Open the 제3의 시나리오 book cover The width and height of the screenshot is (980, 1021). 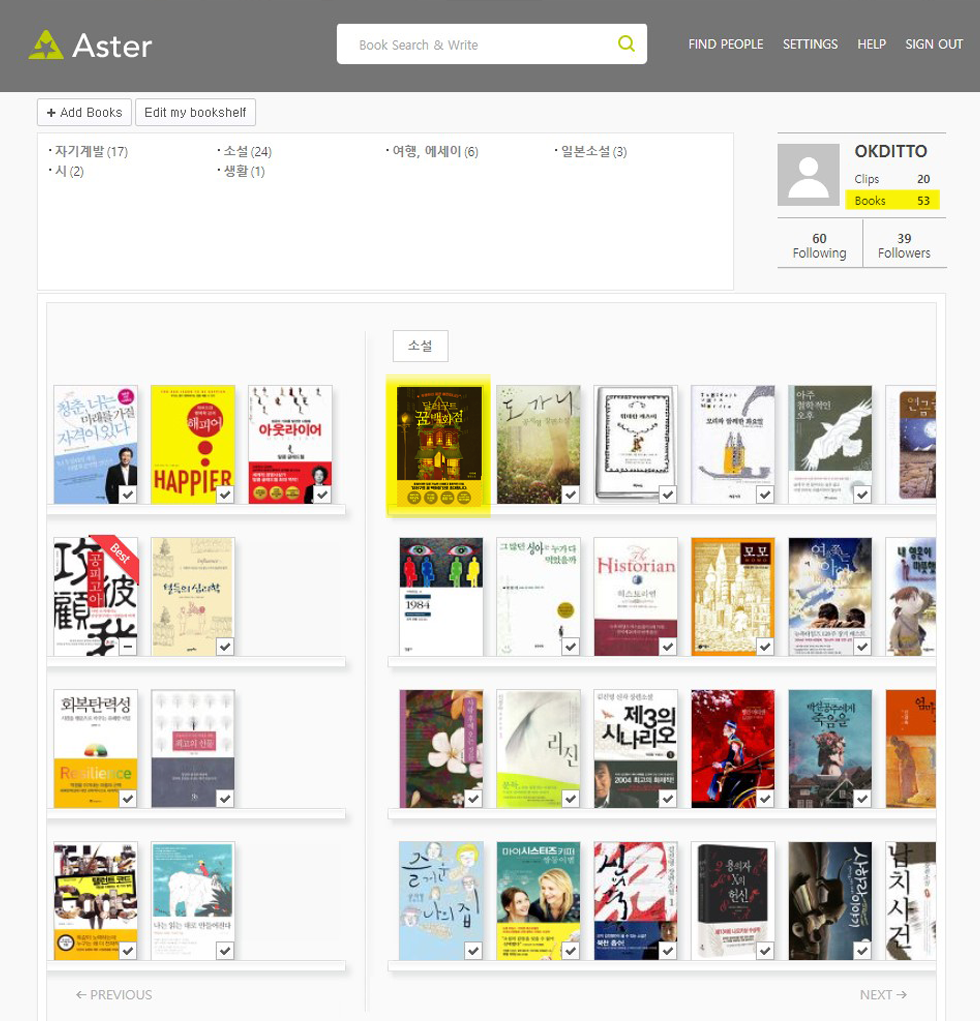(635, 749)
